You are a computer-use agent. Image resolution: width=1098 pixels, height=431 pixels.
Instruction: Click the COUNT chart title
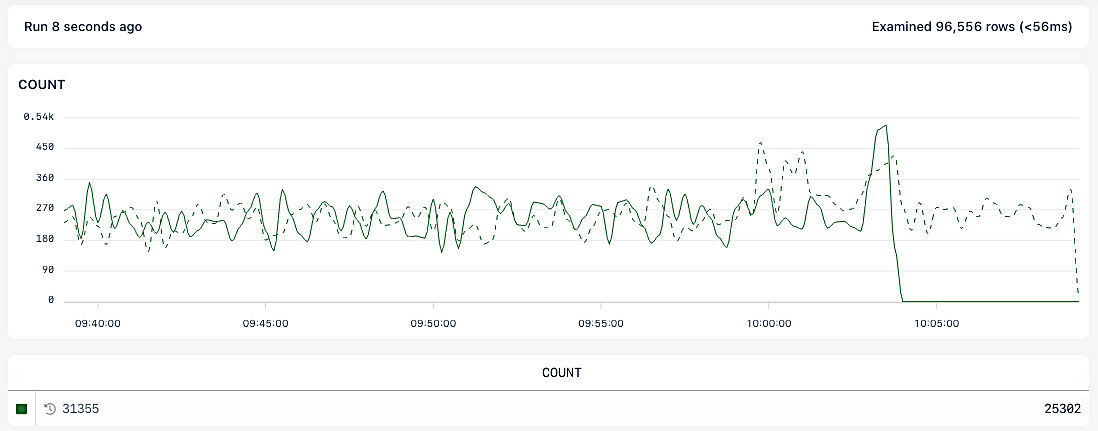tap(41, 85)
